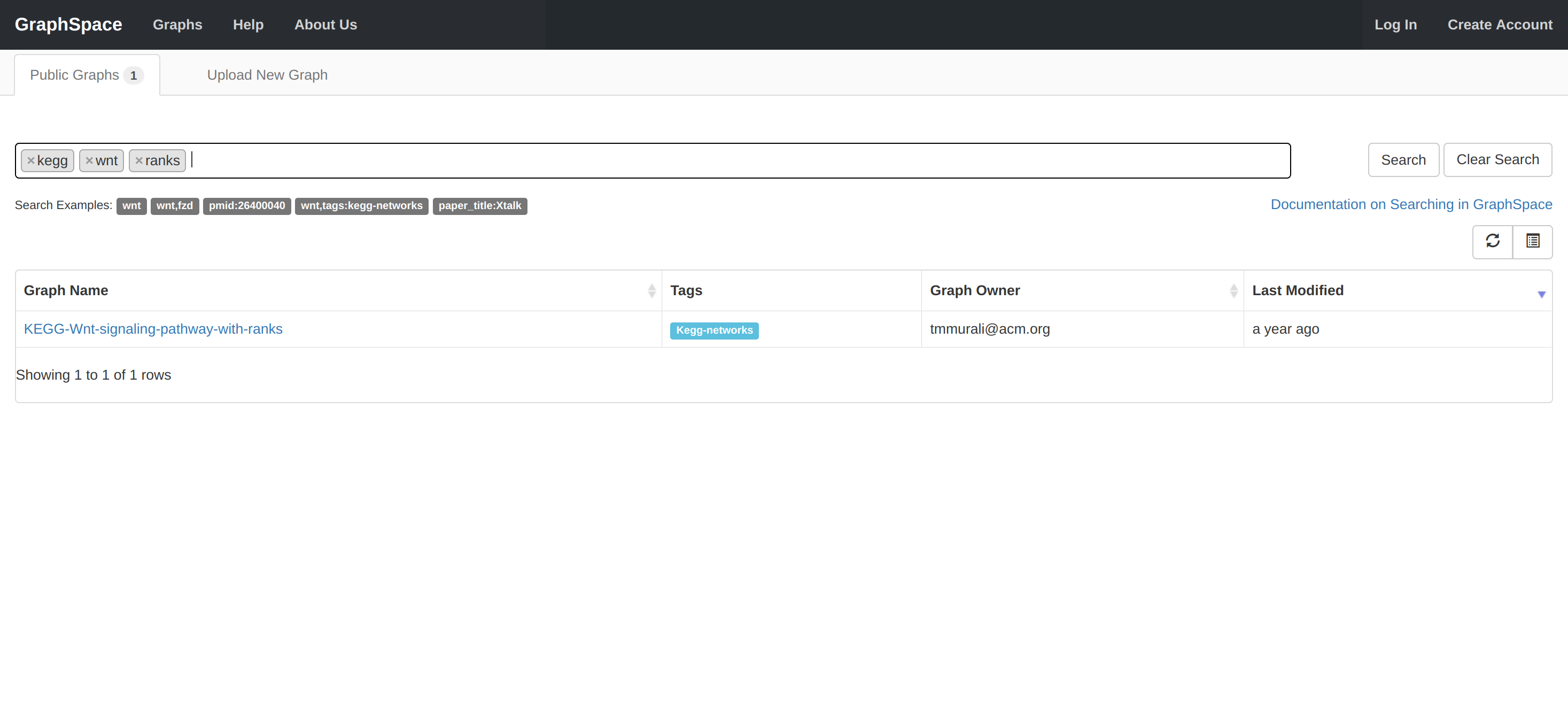Open About Us page
Screen dimensions: 1568x724
tap(325, 25)
